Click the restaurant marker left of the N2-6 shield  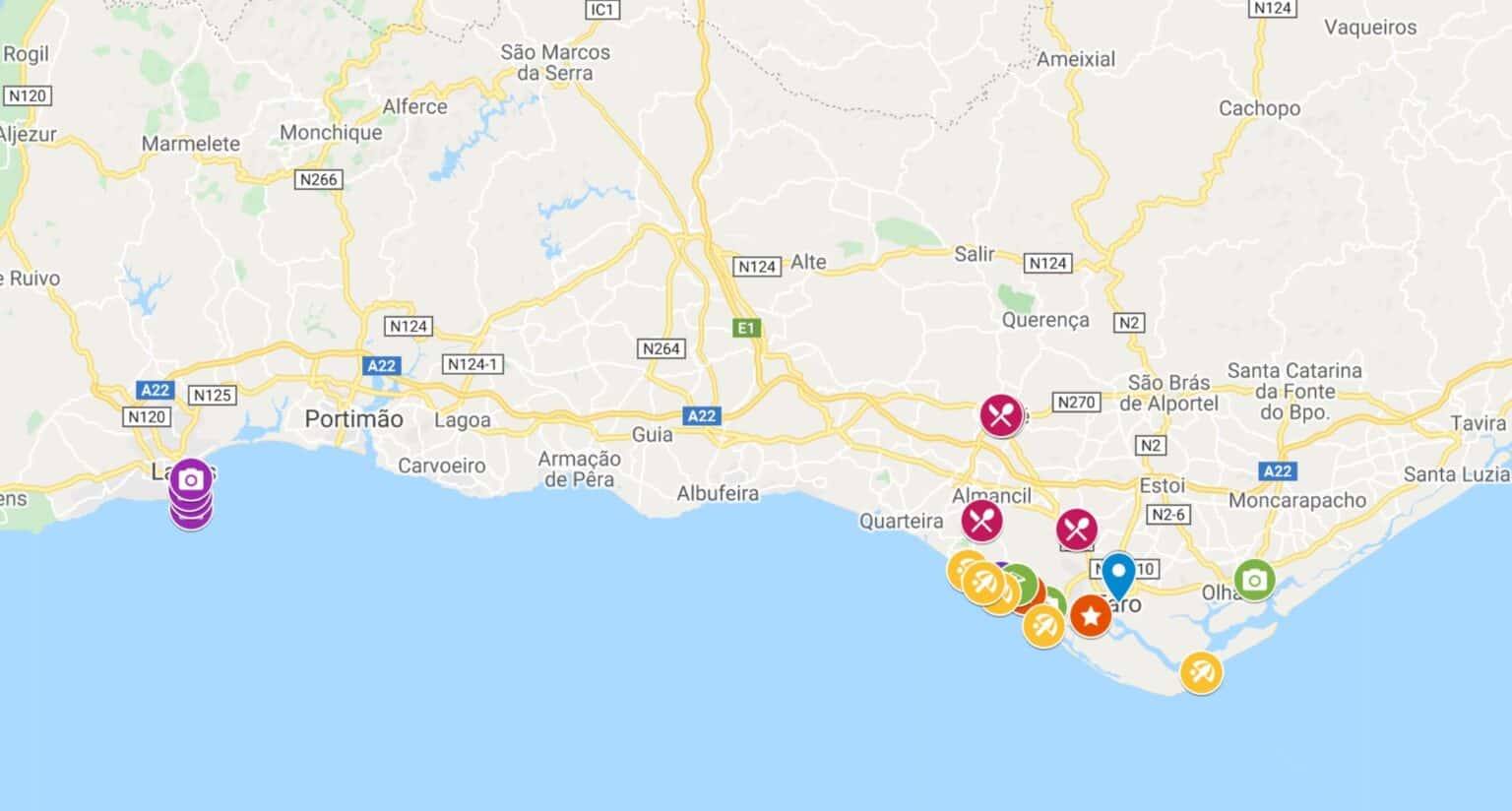click(1077, 530)
